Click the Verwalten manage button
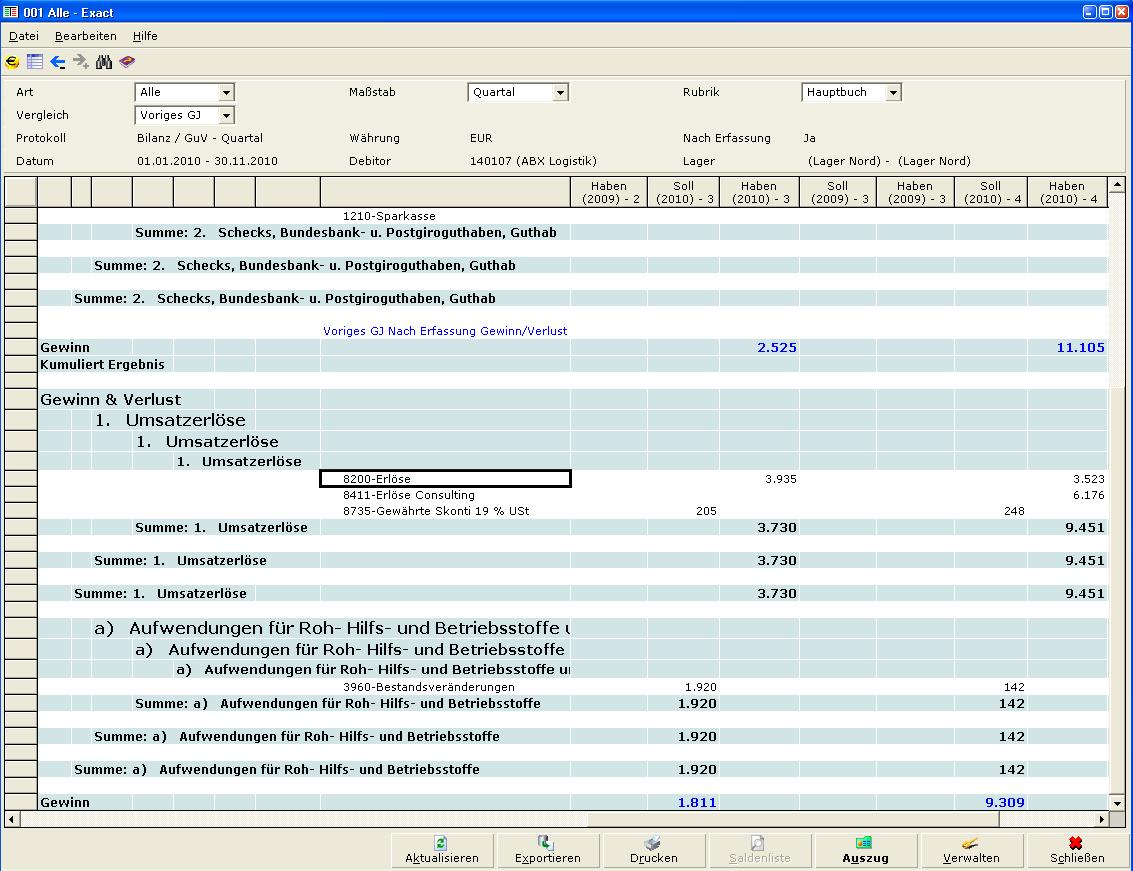 (x=970, y=850)
